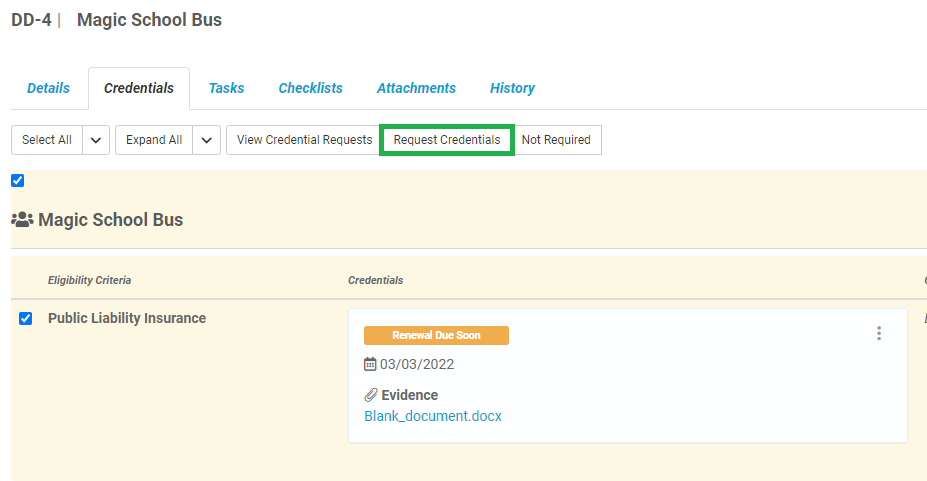Screen dimensions: 927x481
Task: Toggle the Public Liability Insurance checkbox
Action: pos(25,318)
